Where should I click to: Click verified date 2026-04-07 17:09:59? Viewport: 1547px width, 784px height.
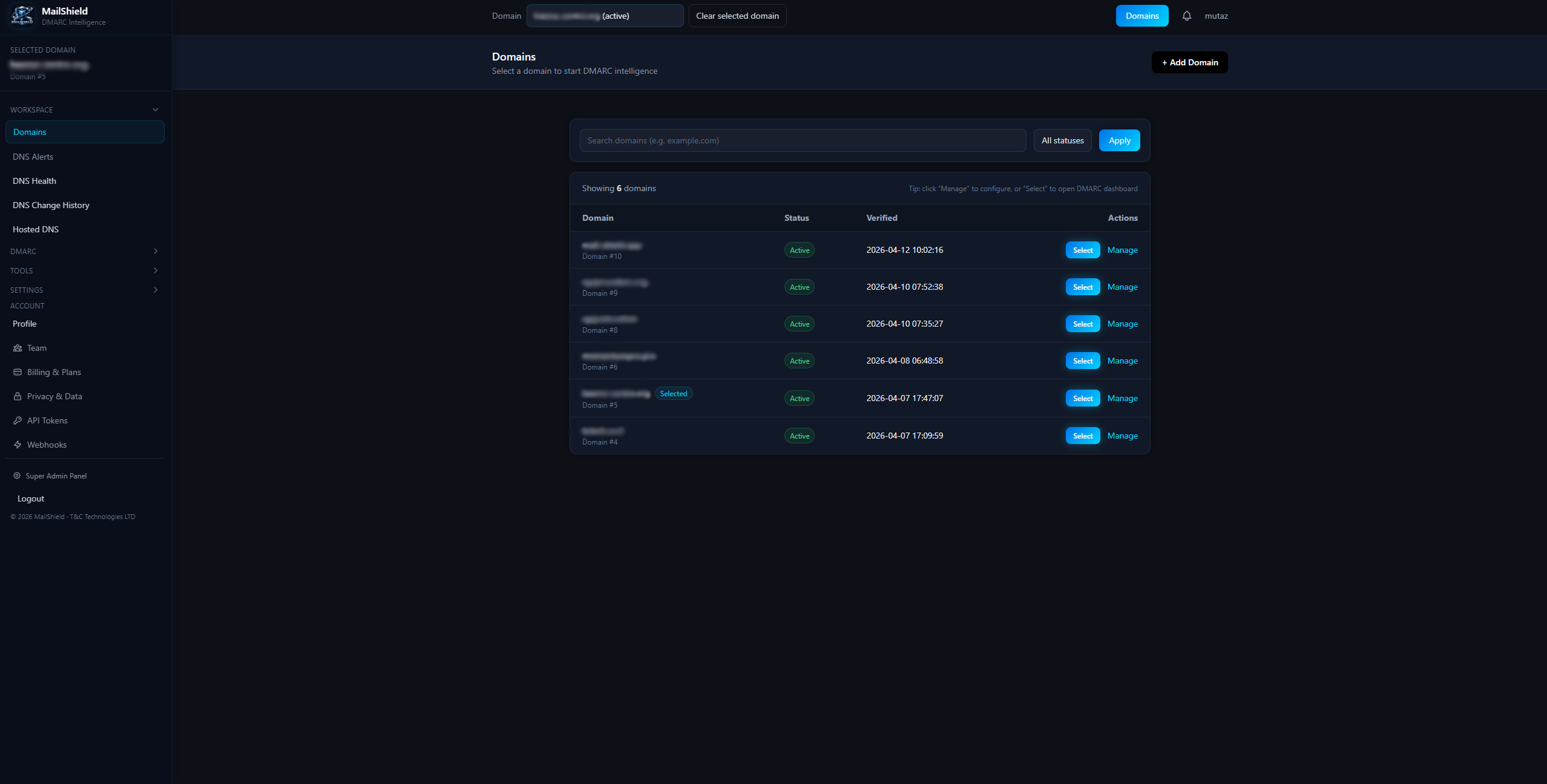(904, 436)
